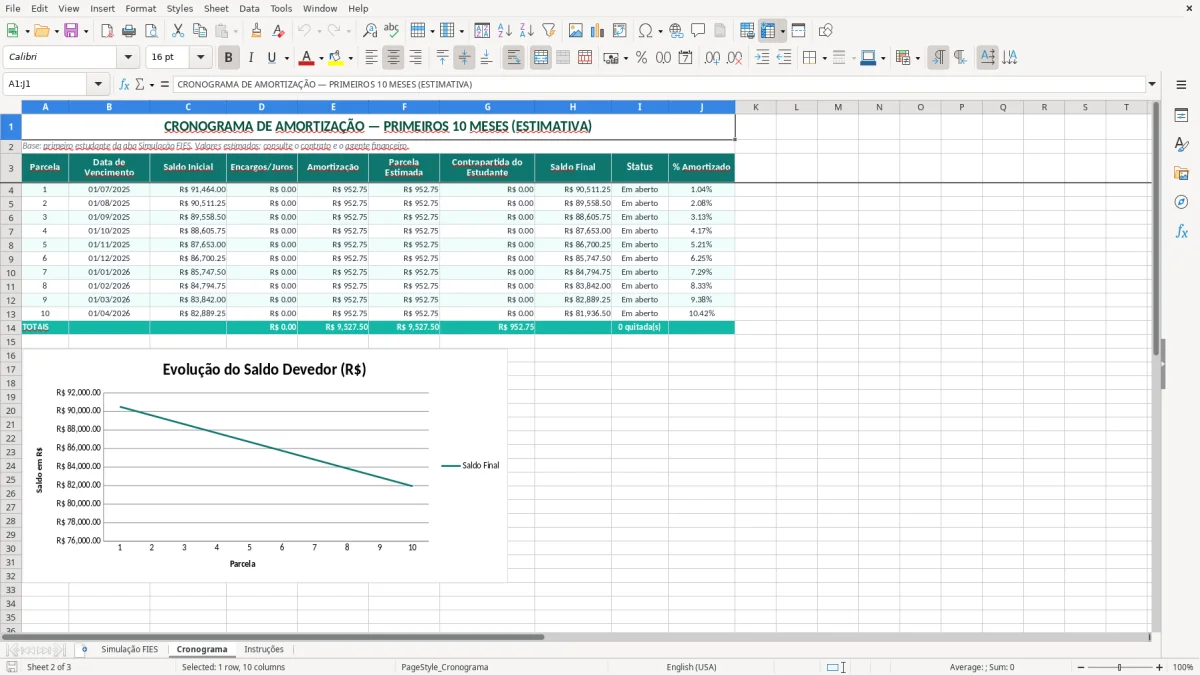Increase indent
1200x675 pixels.
[x=762, y=58]
